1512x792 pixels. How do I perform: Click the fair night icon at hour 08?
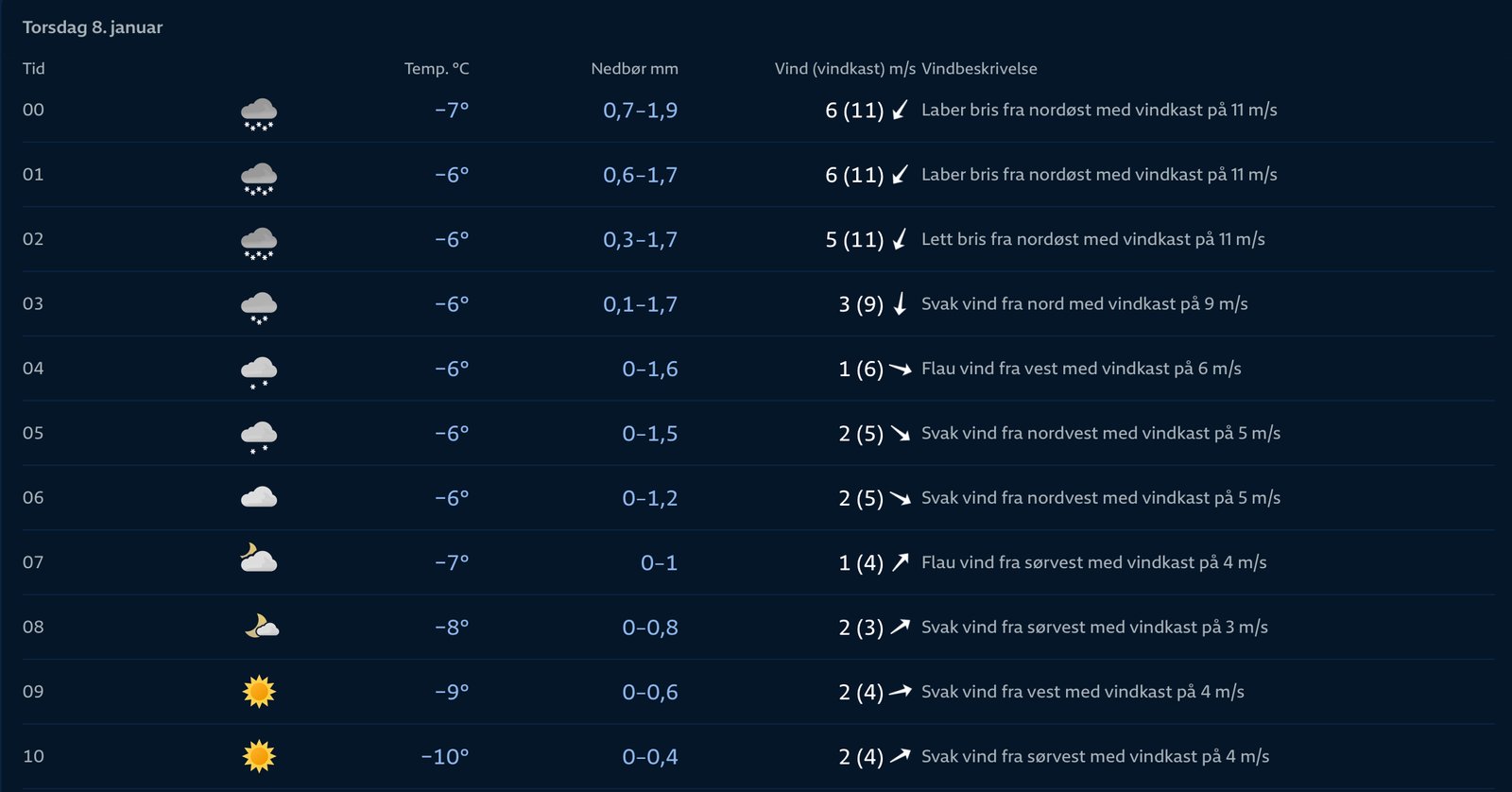(x=261, y=626)
